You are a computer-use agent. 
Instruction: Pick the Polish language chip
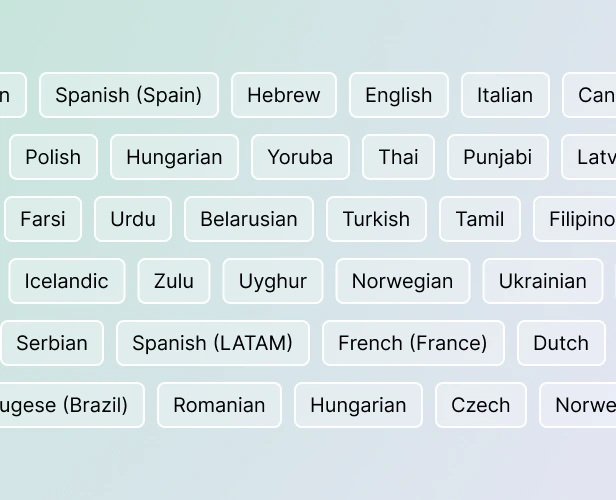point(53,157)
